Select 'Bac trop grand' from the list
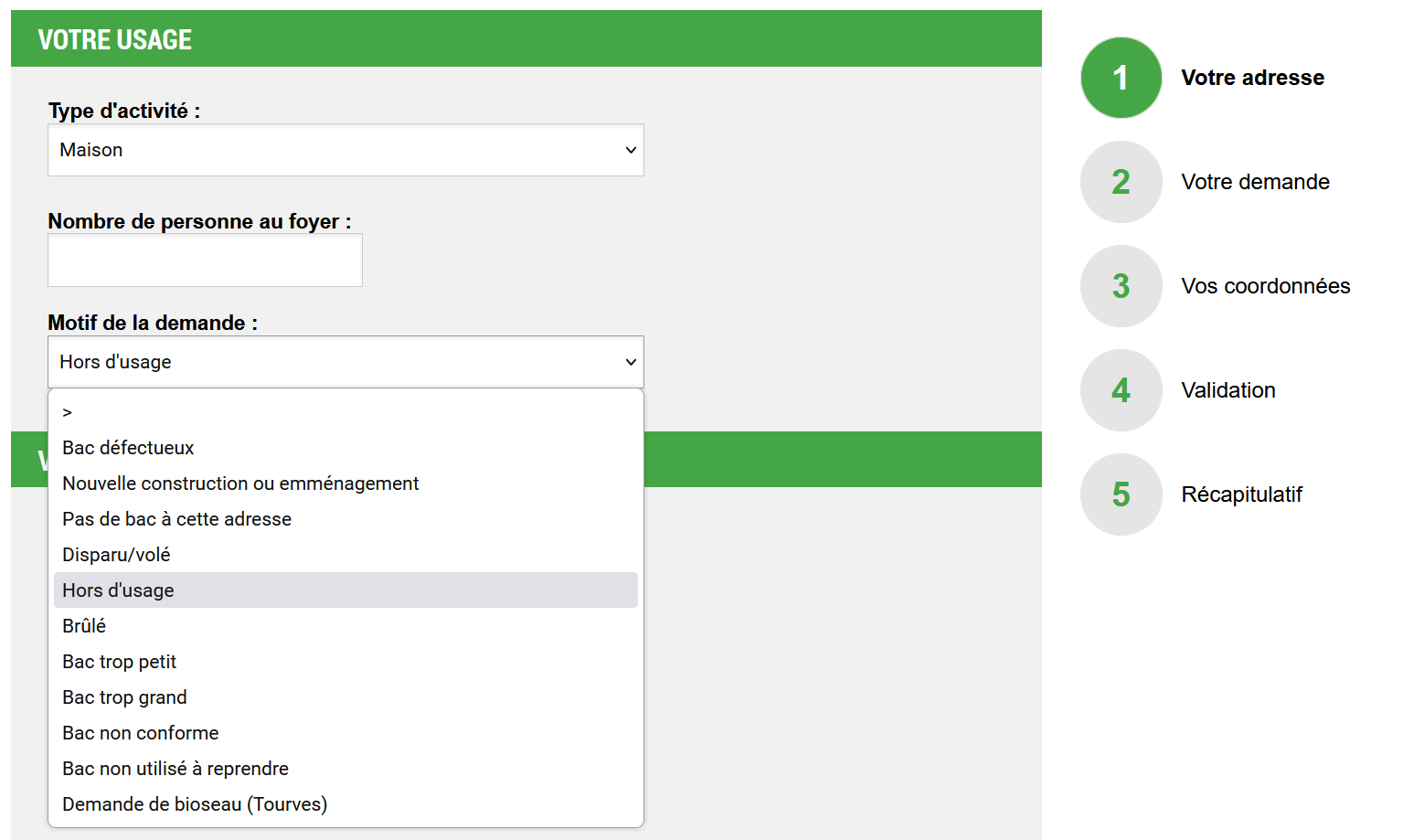 [124, 697]
